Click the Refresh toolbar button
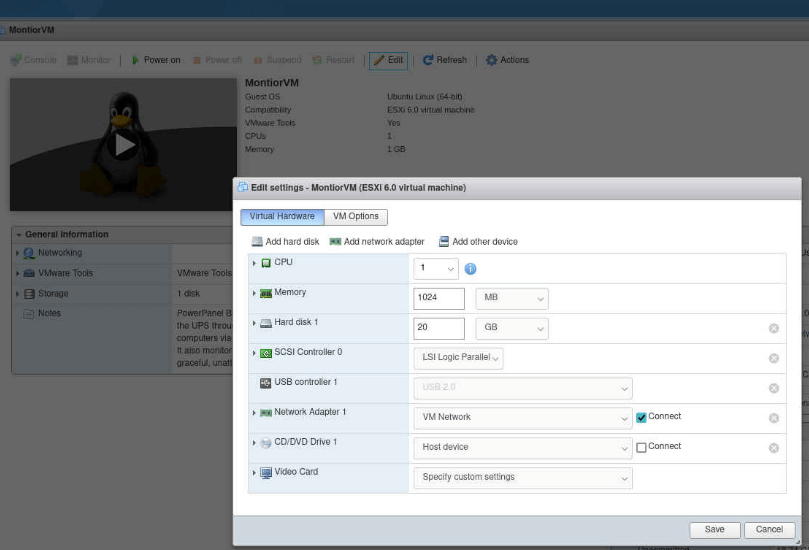809x550 pixels. 444,60
